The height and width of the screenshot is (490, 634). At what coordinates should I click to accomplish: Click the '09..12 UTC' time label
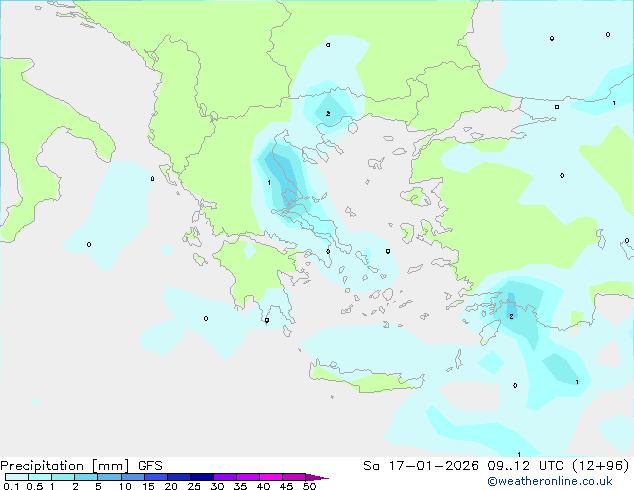click(x=526, y=466)
